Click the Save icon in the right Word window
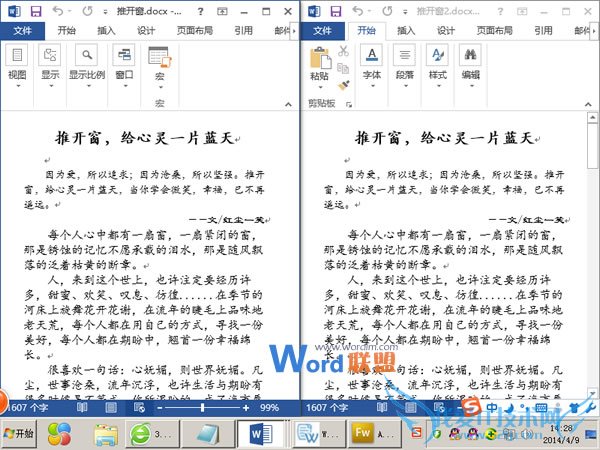This screenshot has width=600, height=450. [336, 11]
